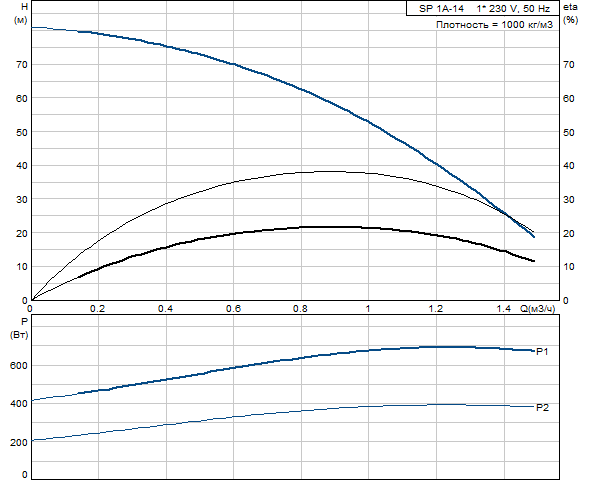Click the 40 tick on right eta axis

click(x=569, y=165)
